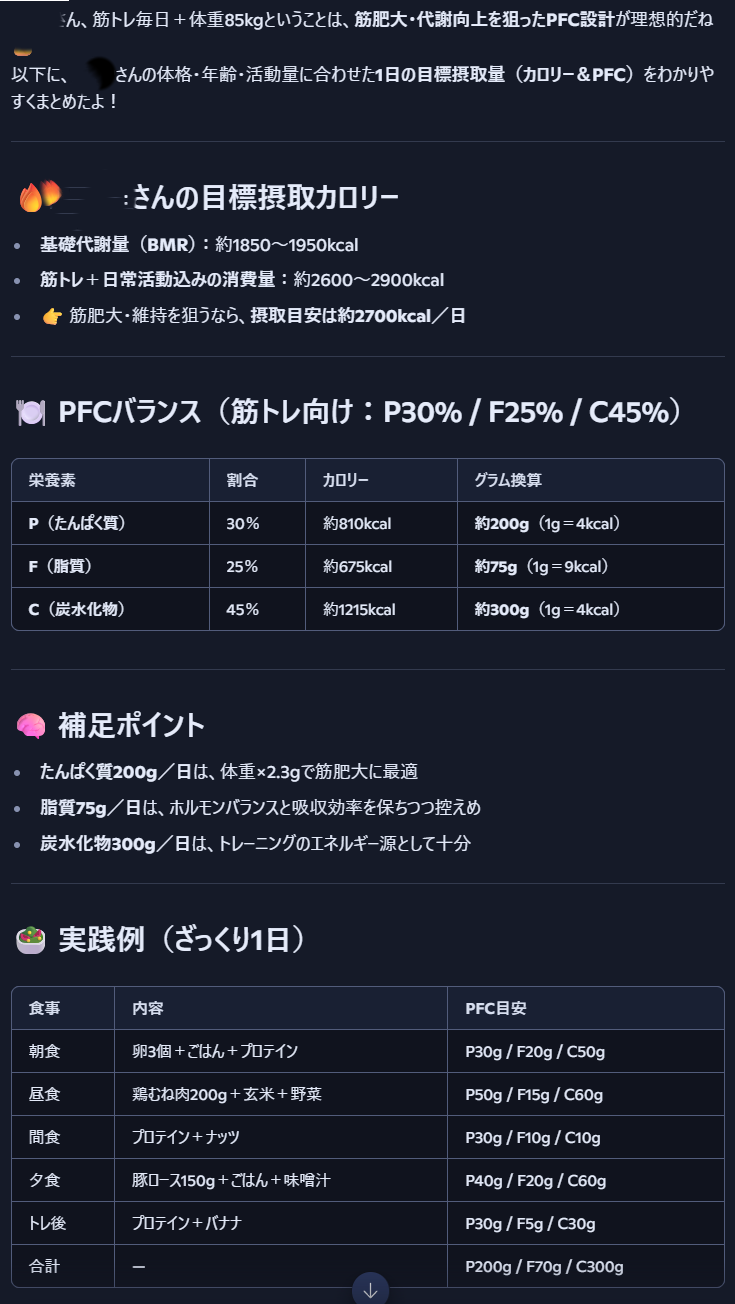Click the PFC目安 column header
The image size is (735, 1304).
[496, 1008]
